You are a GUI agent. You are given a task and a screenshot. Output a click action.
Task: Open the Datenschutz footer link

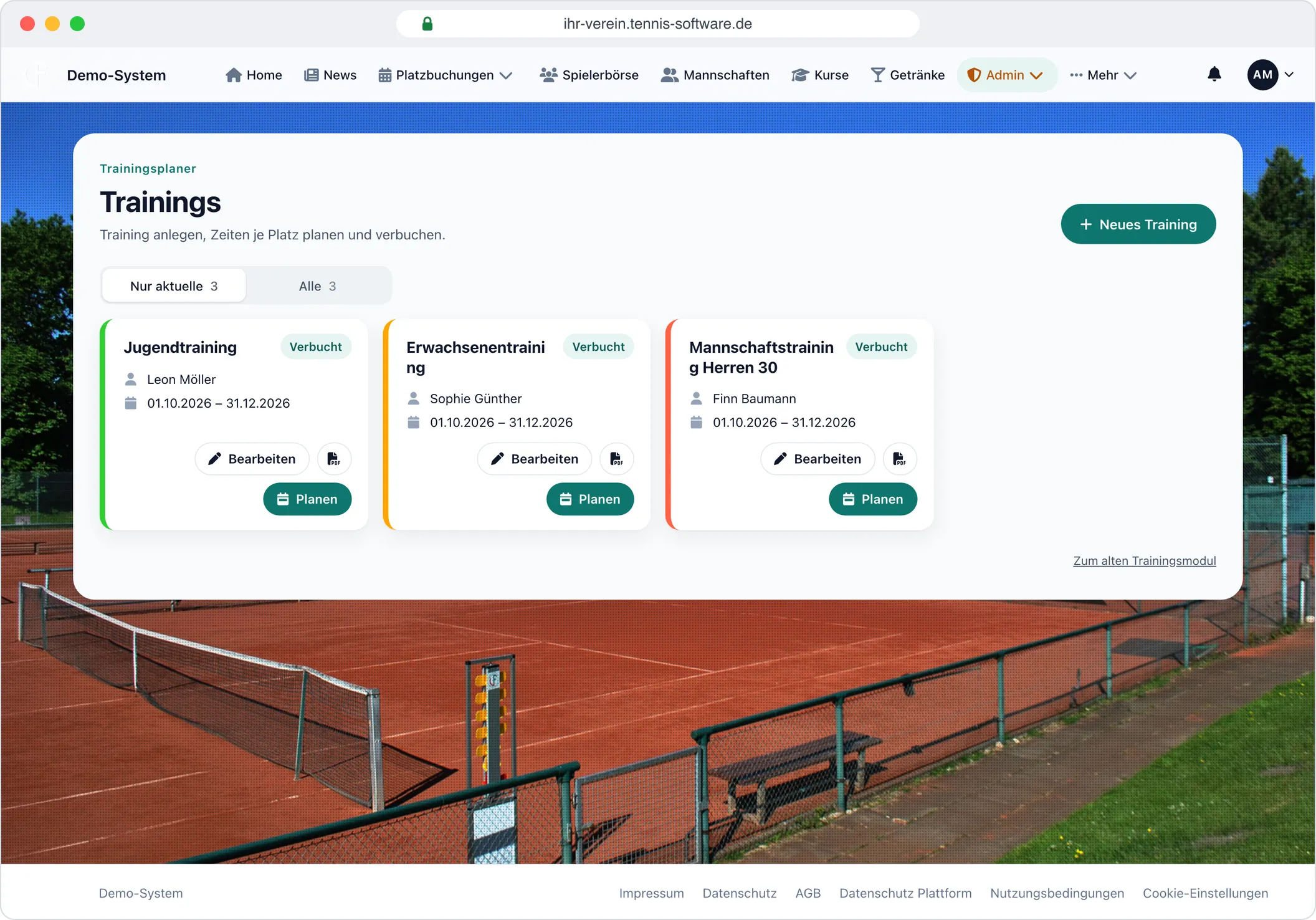point(740,893)
